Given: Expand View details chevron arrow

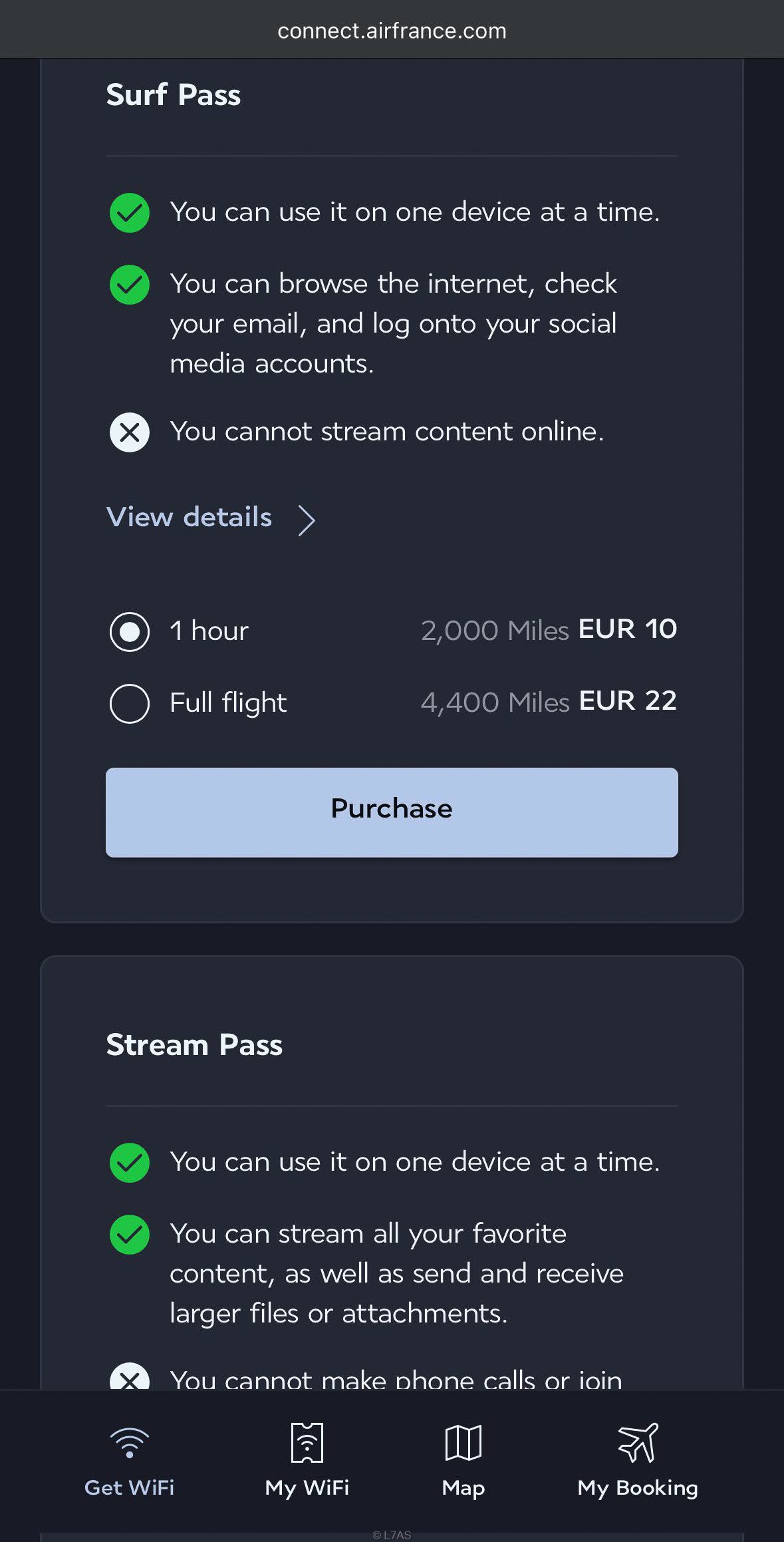Looking at the screenshot, I should pyautogui.click(x=307, y=520).
